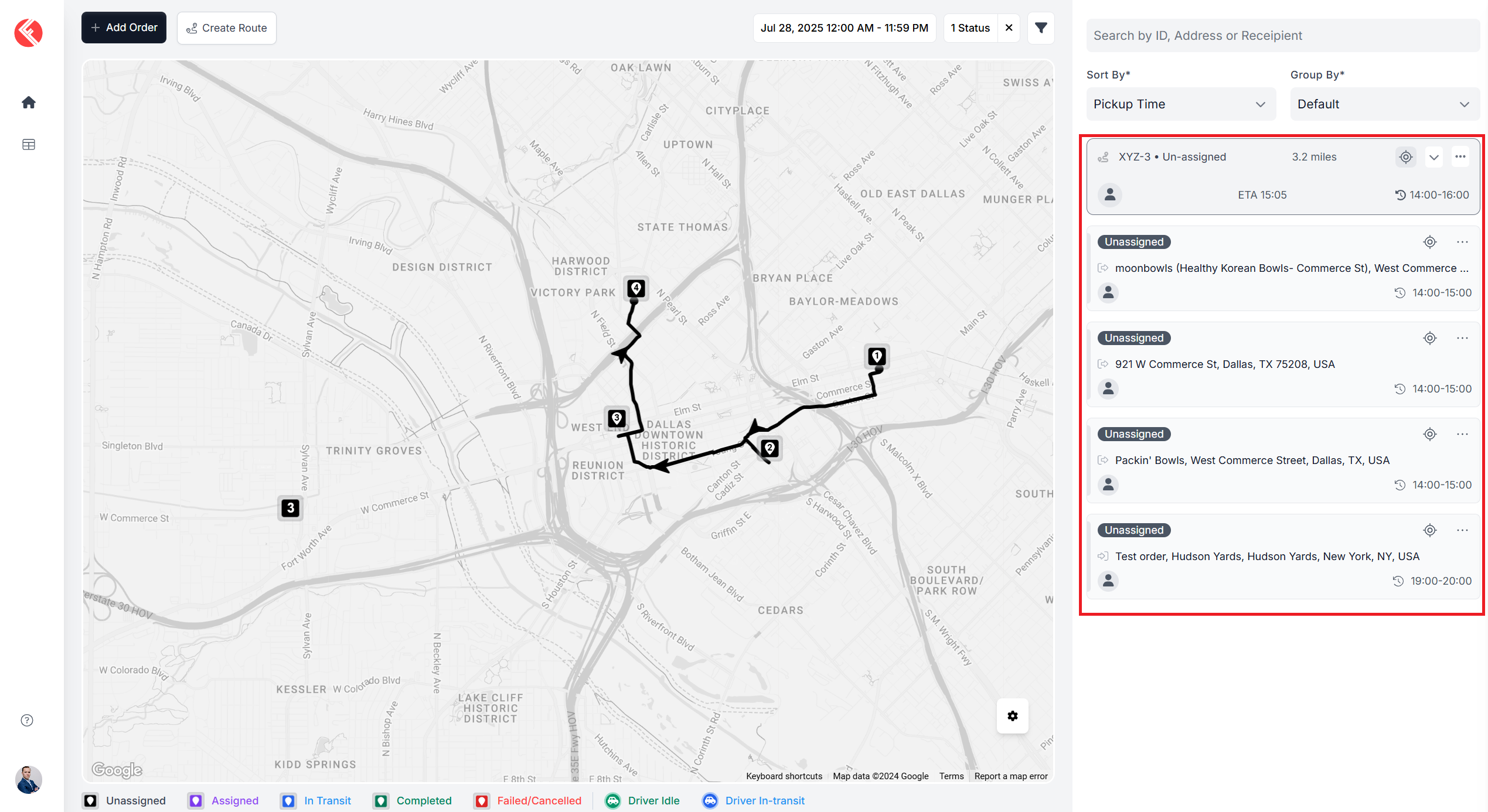Toggle Driver Idle legend filter
Image resolution: width=1488 pixels, height=812 pixels.
[642, 800]
